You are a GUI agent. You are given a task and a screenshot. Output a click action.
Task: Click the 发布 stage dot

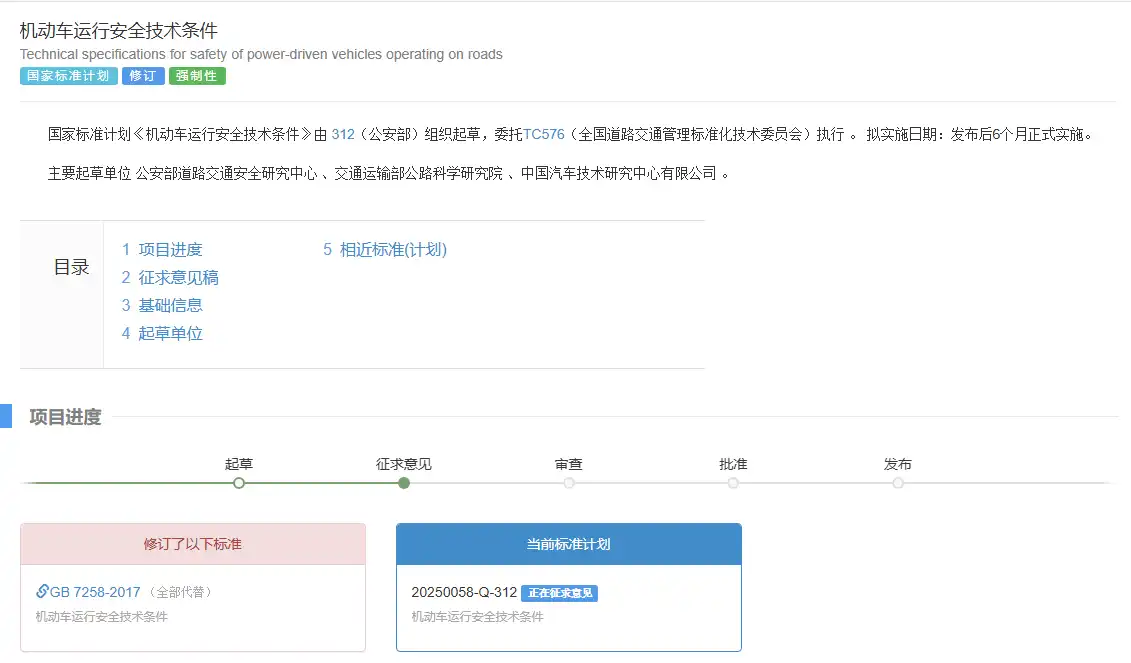(897, 482)
